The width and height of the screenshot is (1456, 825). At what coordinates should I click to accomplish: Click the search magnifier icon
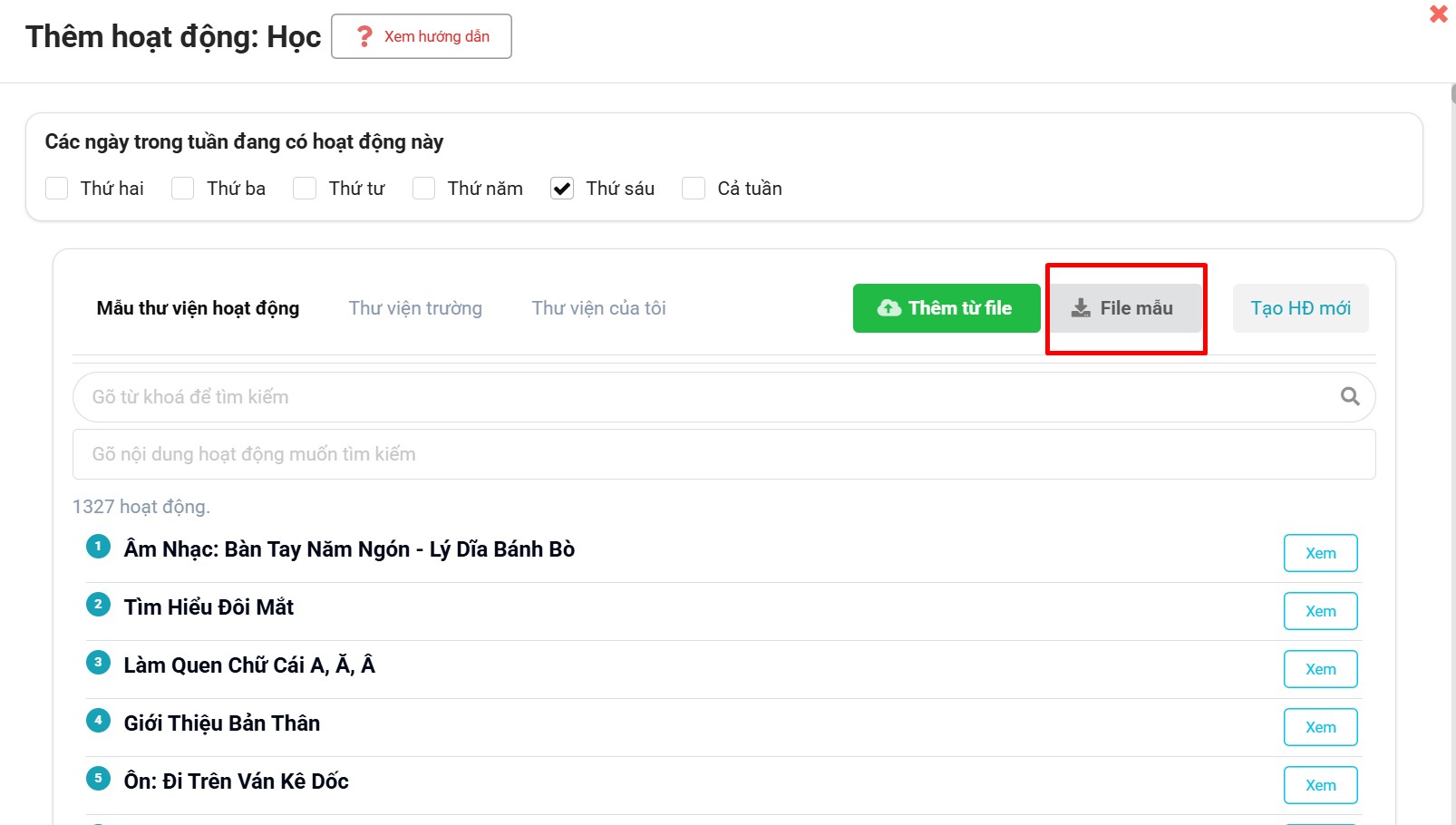[x=1349, y=397]
